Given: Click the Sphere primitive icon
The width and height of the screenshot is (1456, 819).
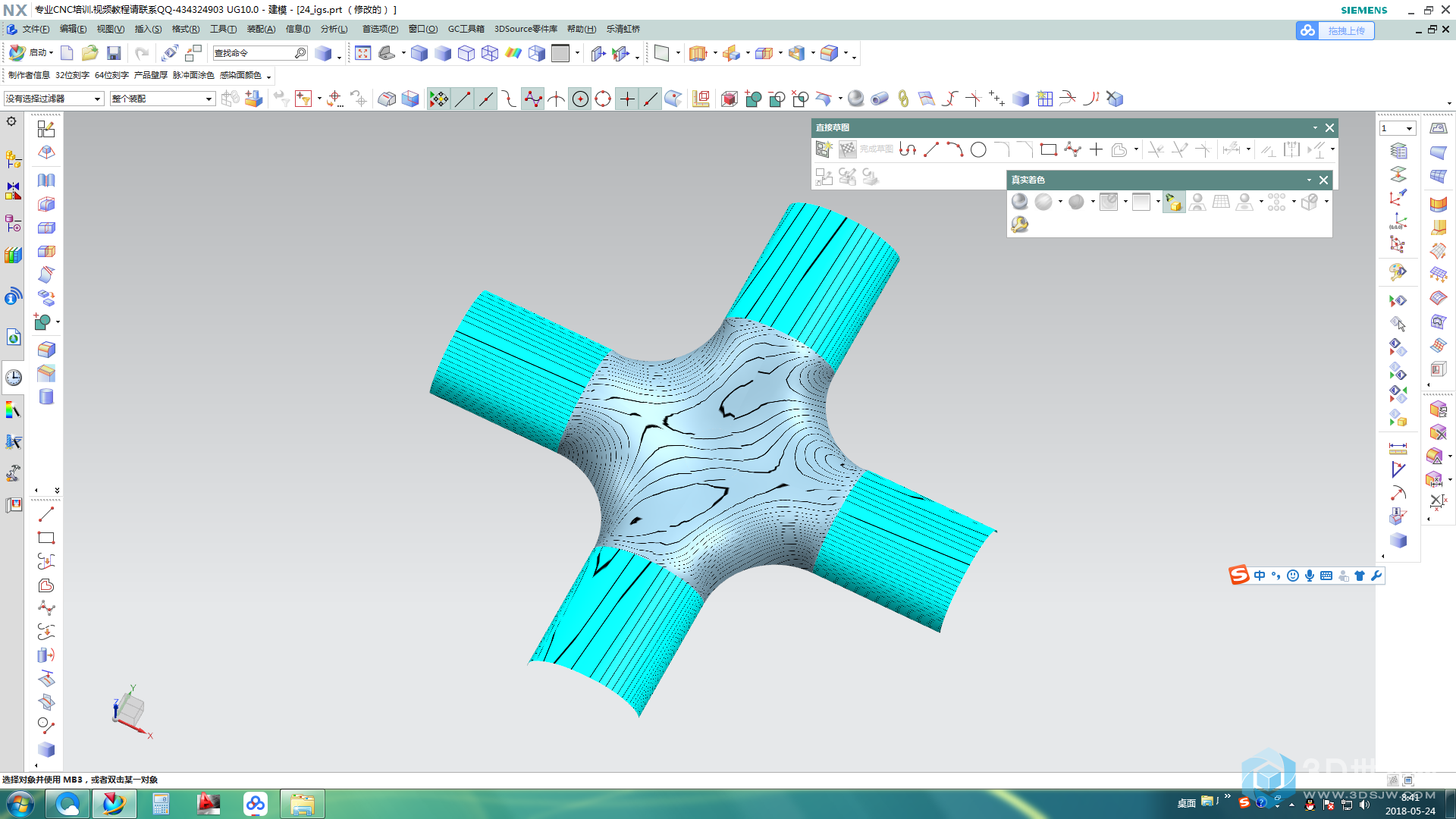Looking at the screenshot, I should click(856, 99).
